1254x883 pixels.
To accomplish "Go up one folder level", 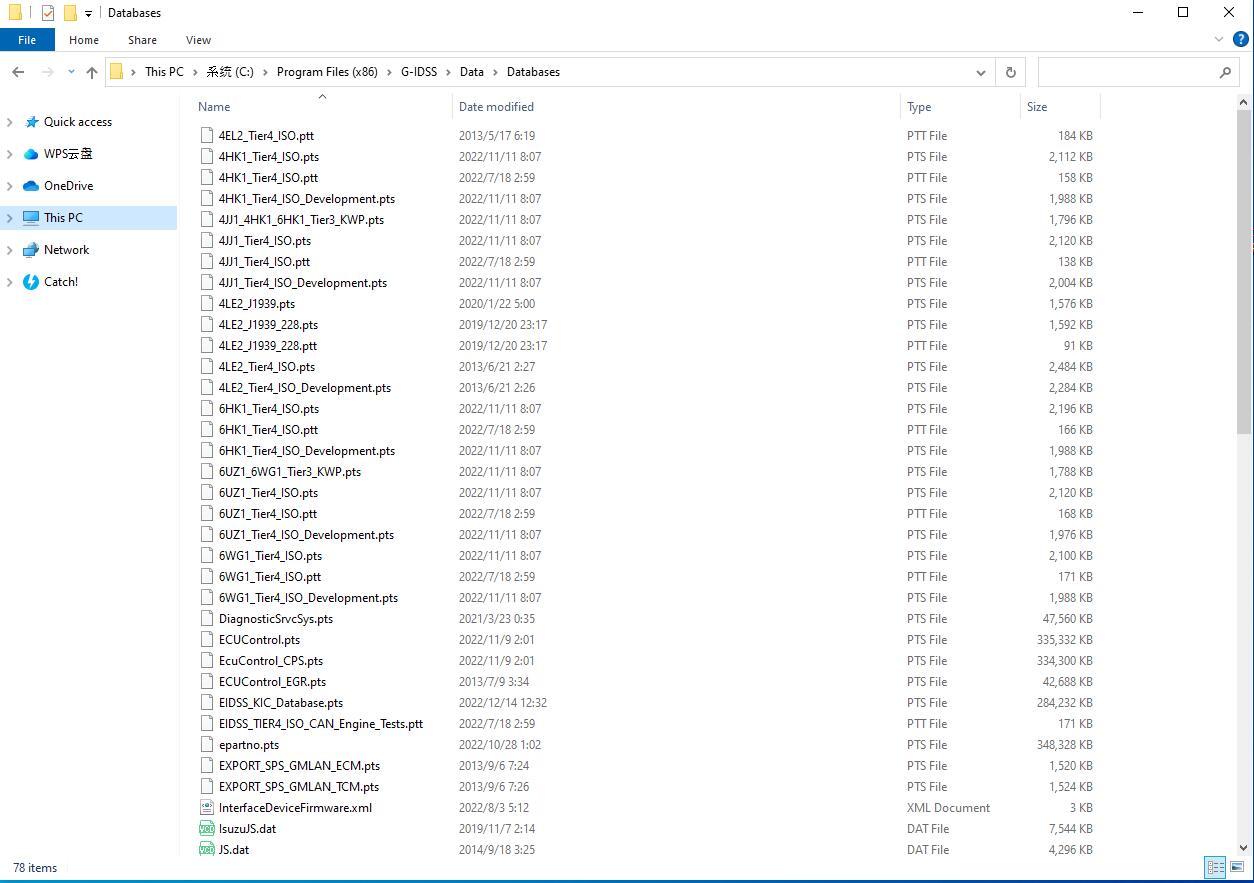I will click(92, 72).
